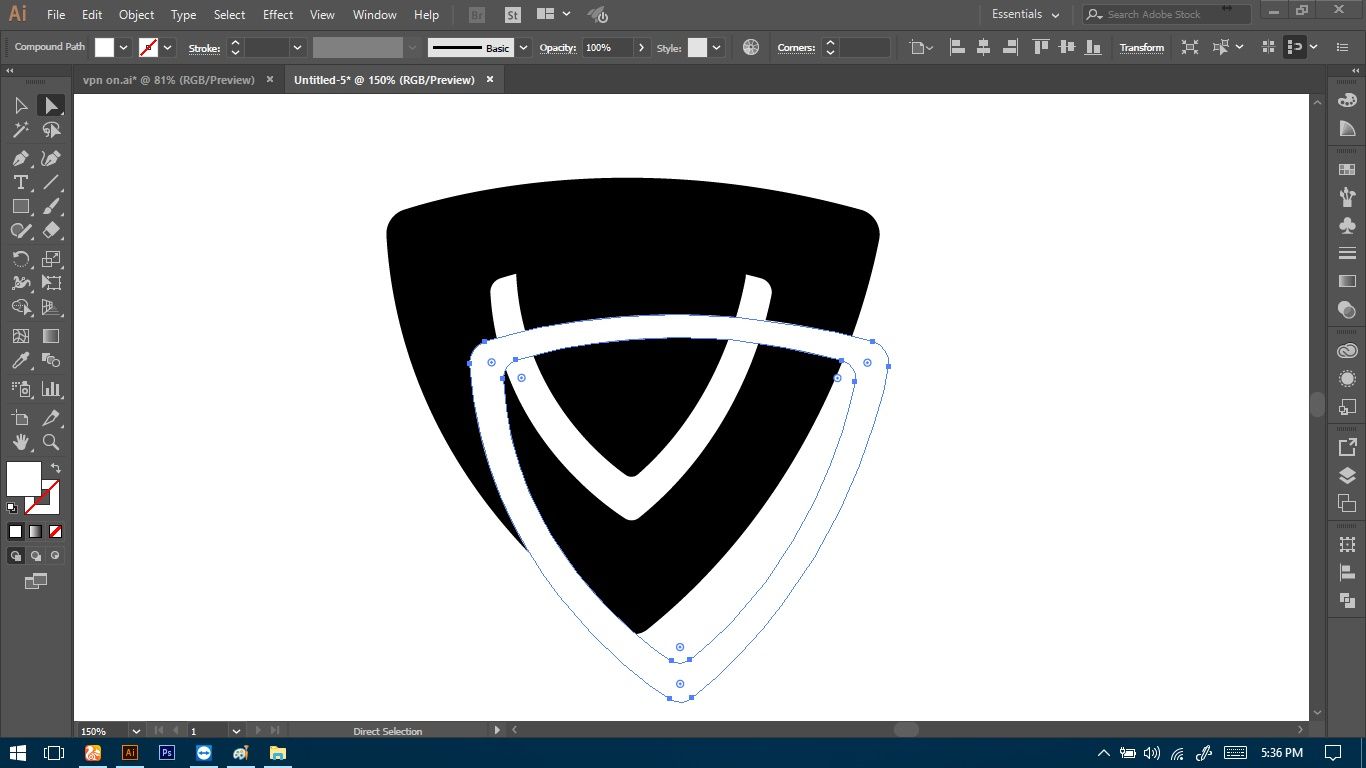1366x768 pixels.
Task: Open artboard navigation dropdown
Action: [237, 731]
